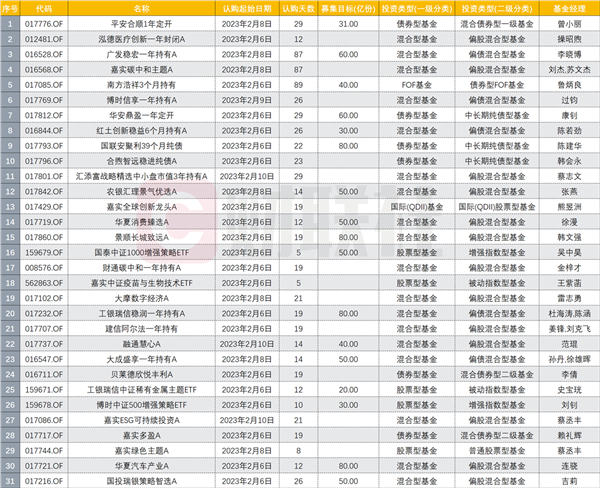Click fund name 融通慧心A
The width and height of the screenshot is (600, 488).
(142, 344)
